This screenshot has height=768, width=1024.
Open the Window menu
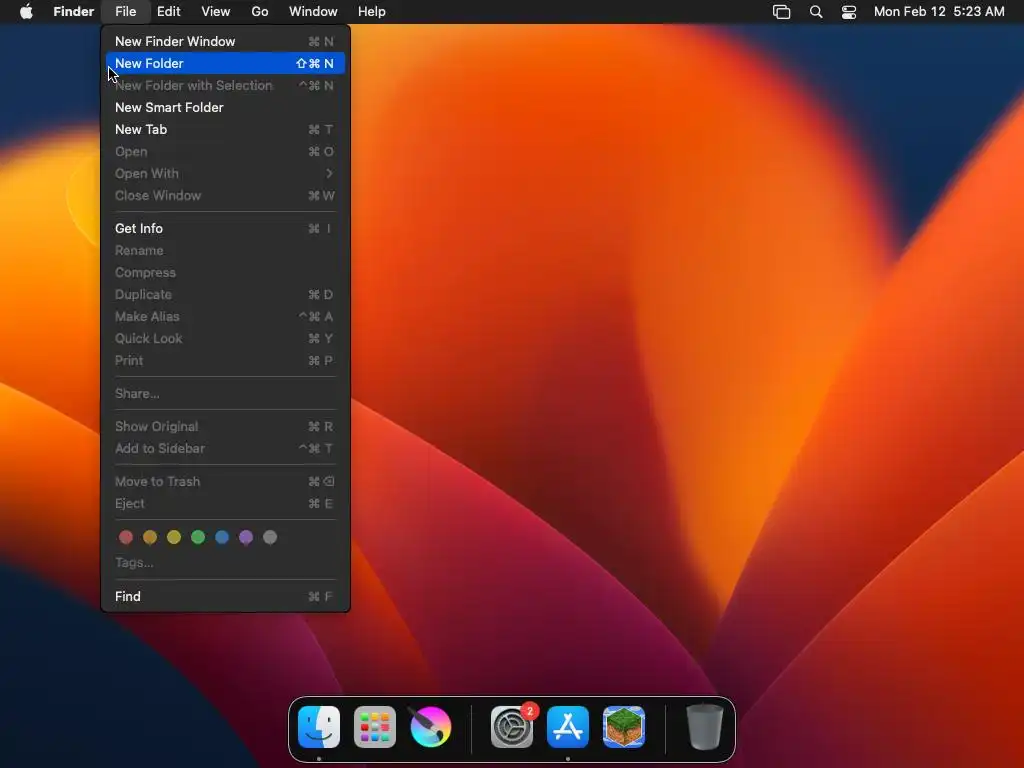point(313,11)
